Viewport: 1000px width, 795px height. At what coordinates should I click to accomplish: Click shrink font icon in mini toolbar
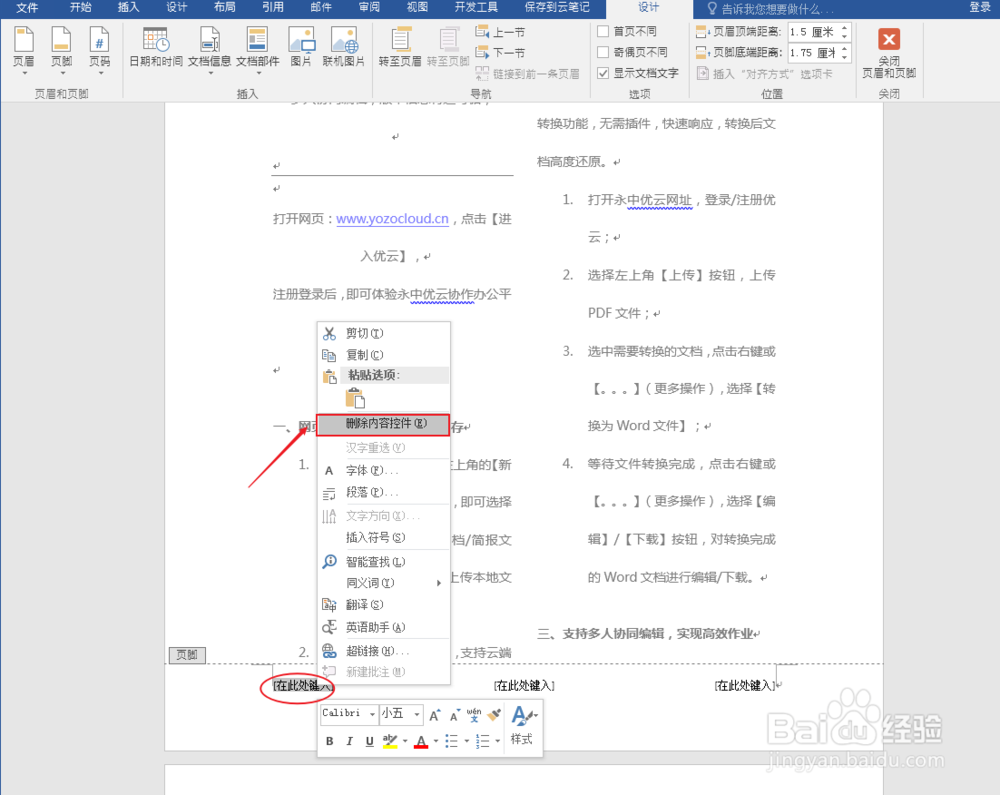tap(454, 715)
